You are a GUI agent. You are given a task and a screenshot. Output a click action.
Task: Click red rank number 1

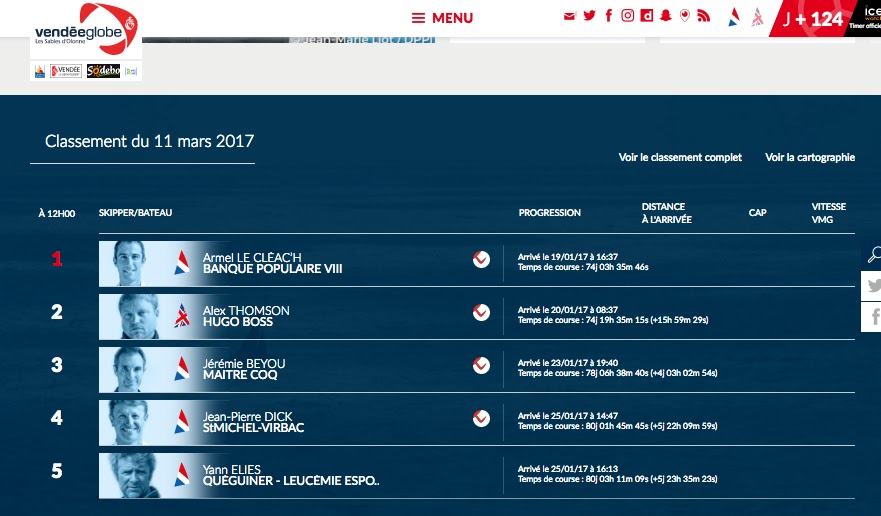pos(57,259)
